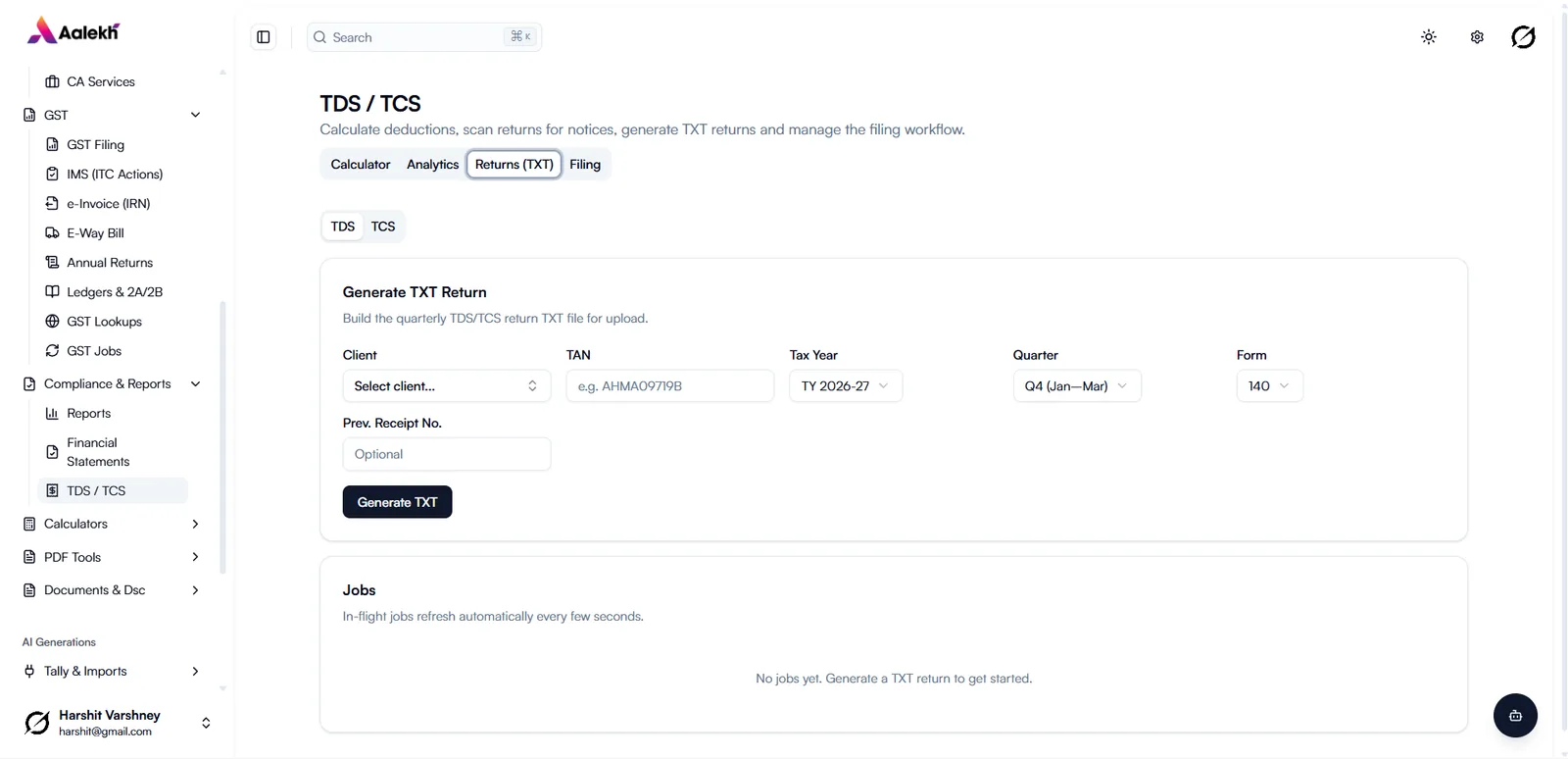Select the TCS sub-tab

click(x=383, y=227)
